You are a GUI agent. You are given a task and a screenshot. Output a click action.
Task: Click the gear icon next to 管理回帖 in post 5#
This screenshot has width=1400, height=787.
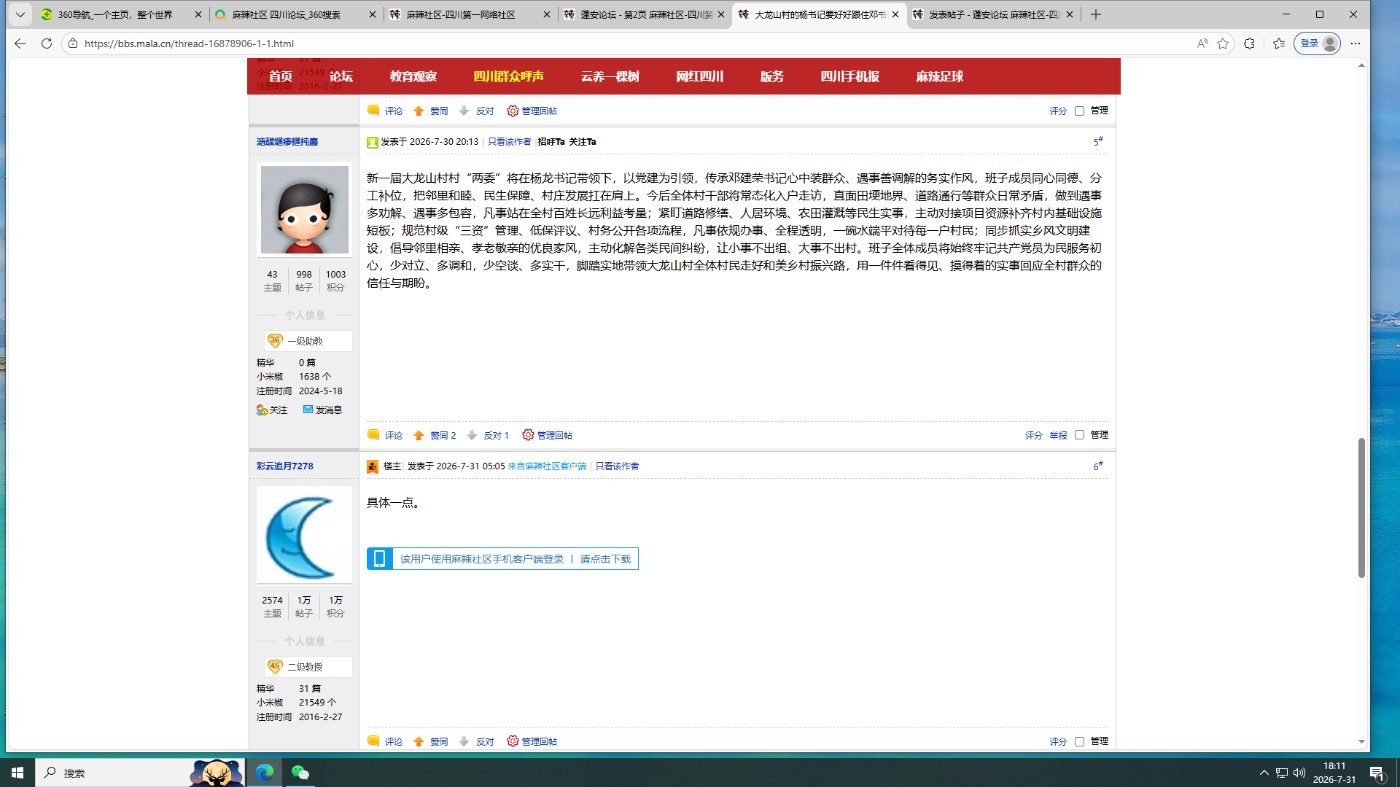(x=528, y=435)
